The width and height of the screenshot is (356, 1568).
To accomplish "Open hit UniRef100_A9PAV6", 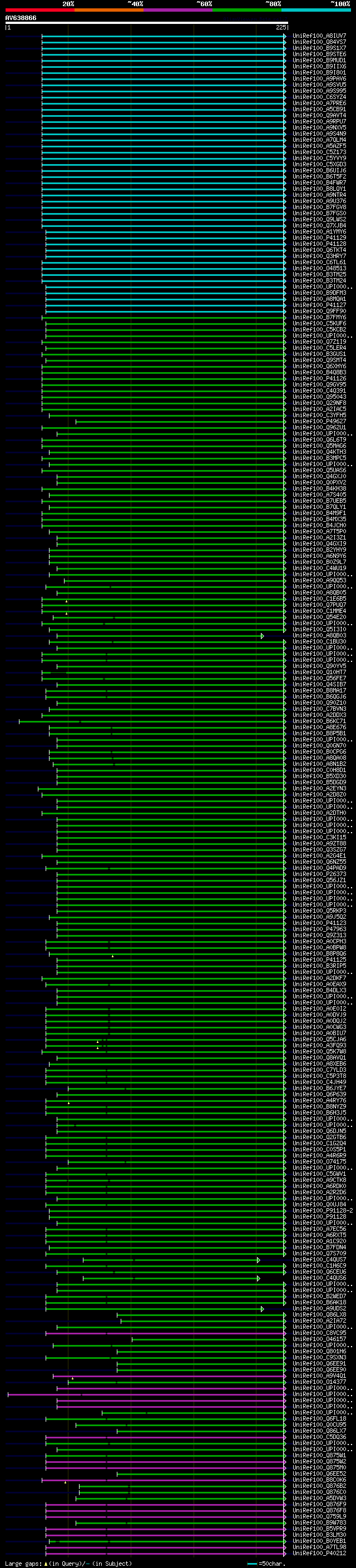I will tap(319, 78).
